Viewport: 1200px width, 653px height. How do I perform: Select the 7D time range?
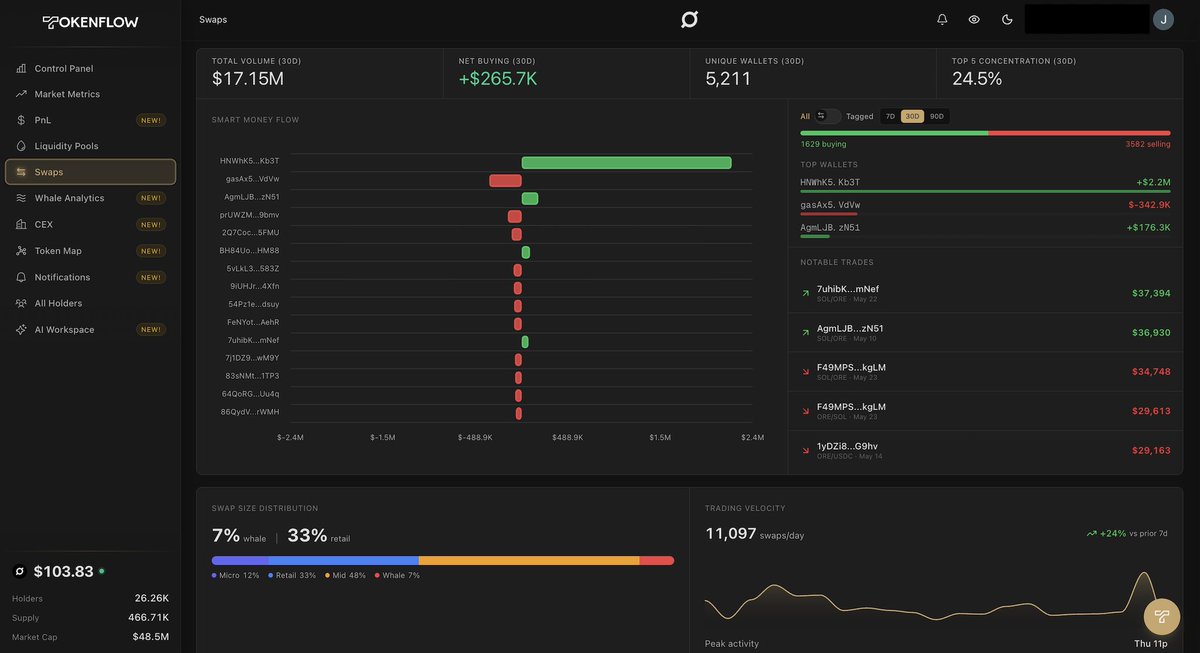point(890,116)
